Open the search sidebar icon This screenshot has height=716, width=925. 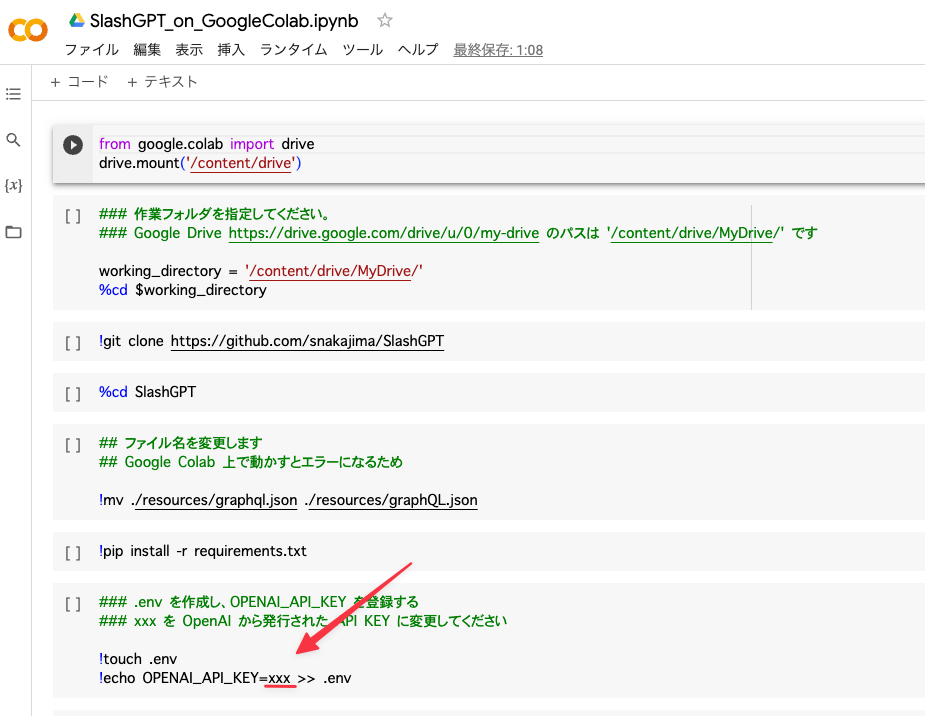pyautogui.click(x=13, y=140)
